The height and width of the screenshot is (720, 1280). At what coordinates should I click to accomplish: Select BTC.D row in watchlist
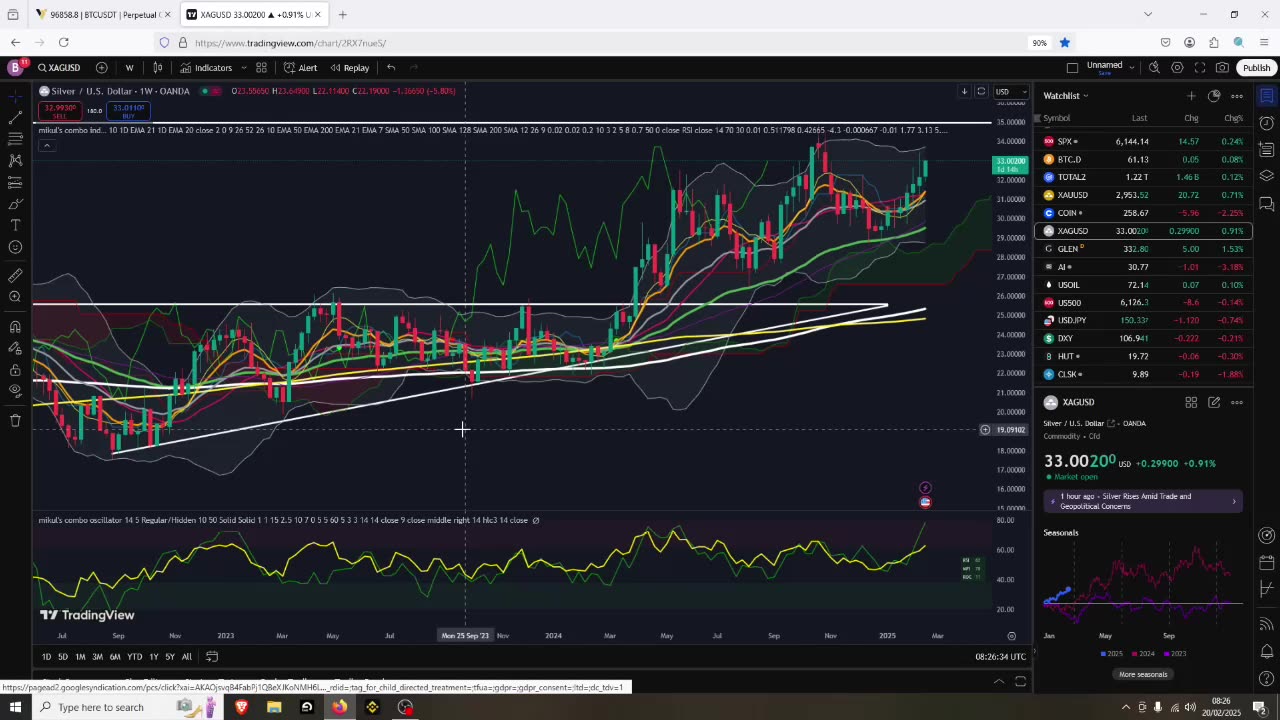tap(1143, 159)
